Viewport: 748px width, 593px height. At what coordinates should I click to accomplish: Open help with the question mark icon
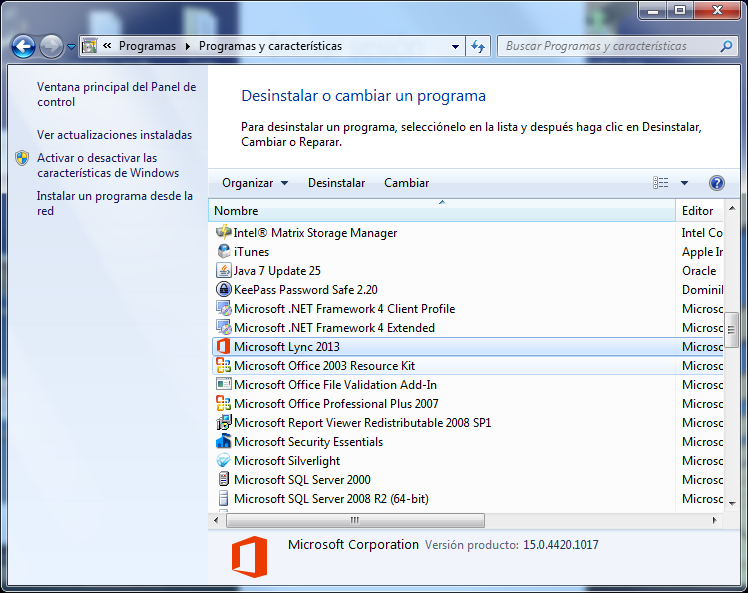(x=716, y=183)
